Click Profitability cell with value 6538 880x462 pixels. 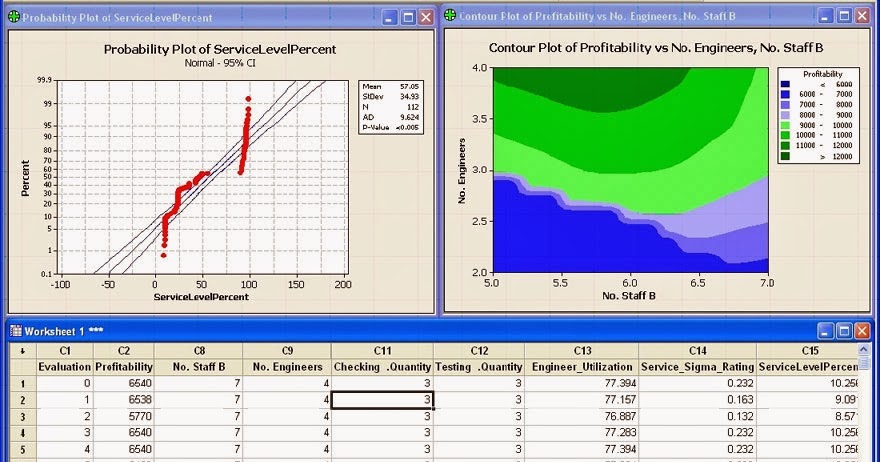pyautogui.click(x=123, y=400)
